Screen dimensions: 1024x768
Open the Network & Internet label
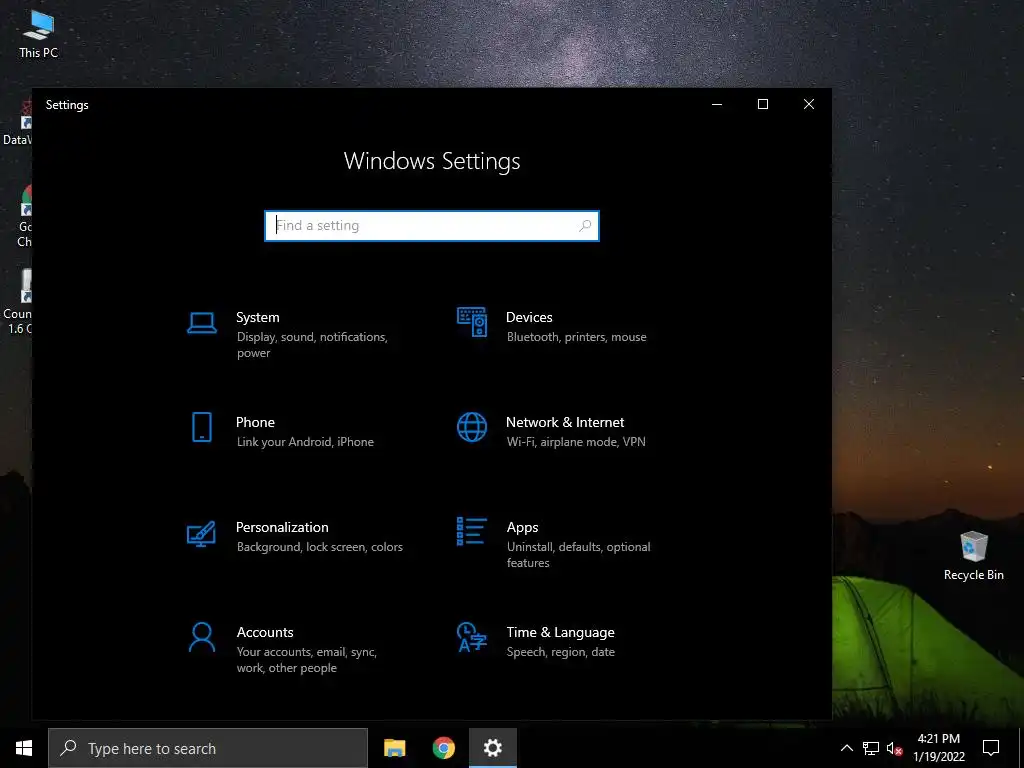[x=565, y=422]
